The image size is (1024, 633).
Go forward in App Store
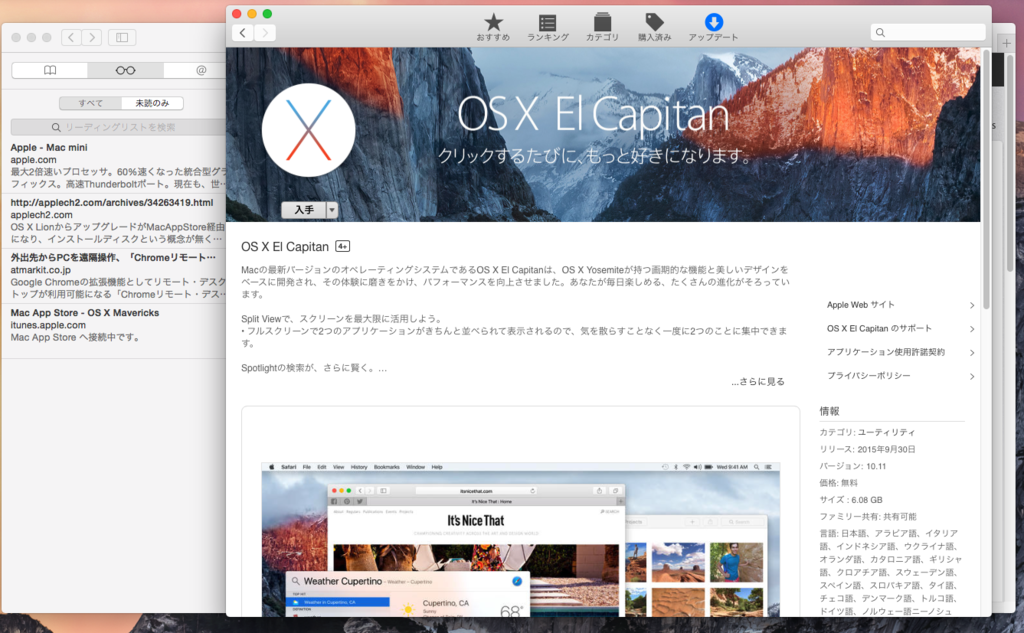point(264,33)
